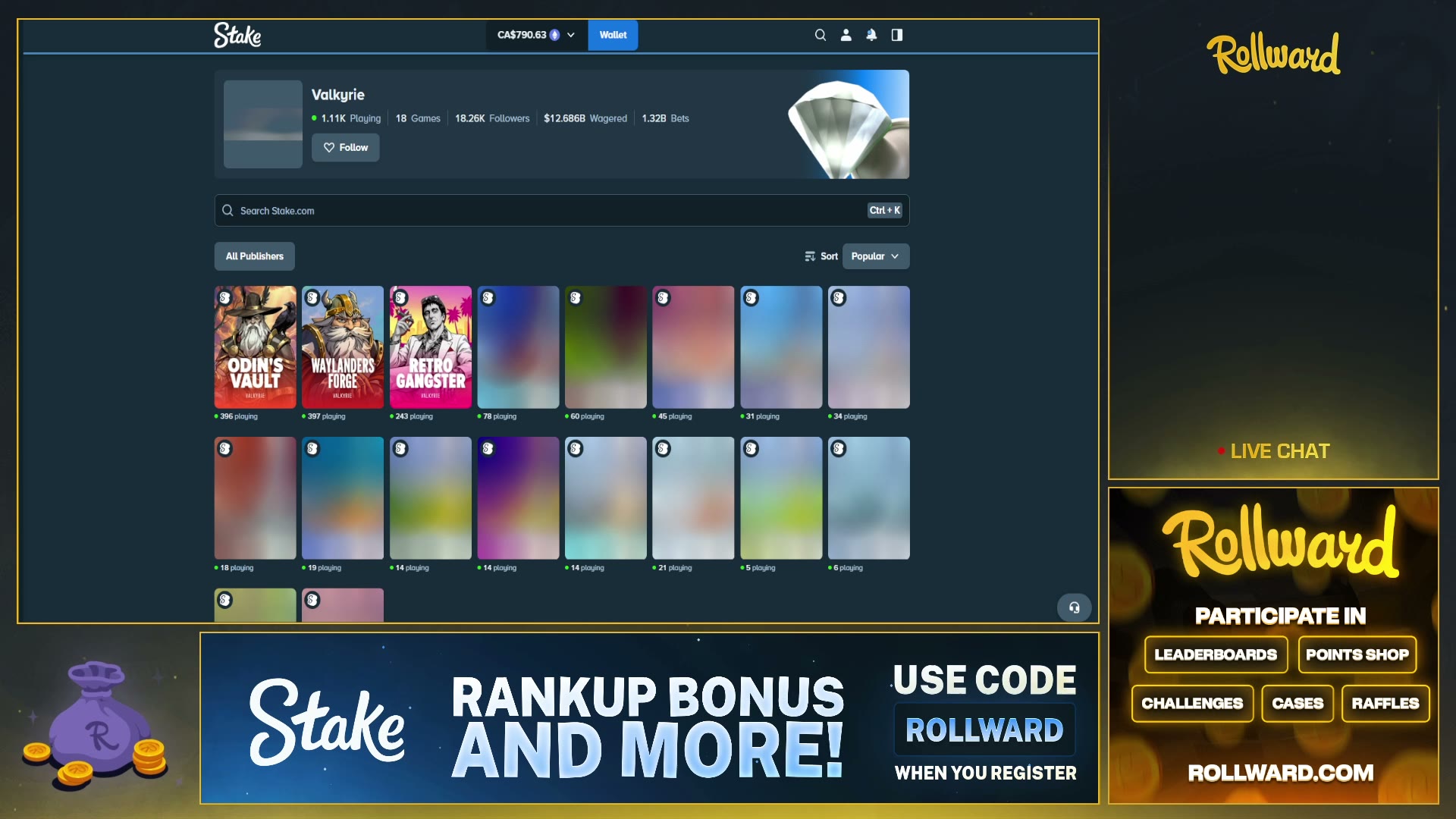
Task: Click the currency coin icon next to balance
Action: pos(554,35)
